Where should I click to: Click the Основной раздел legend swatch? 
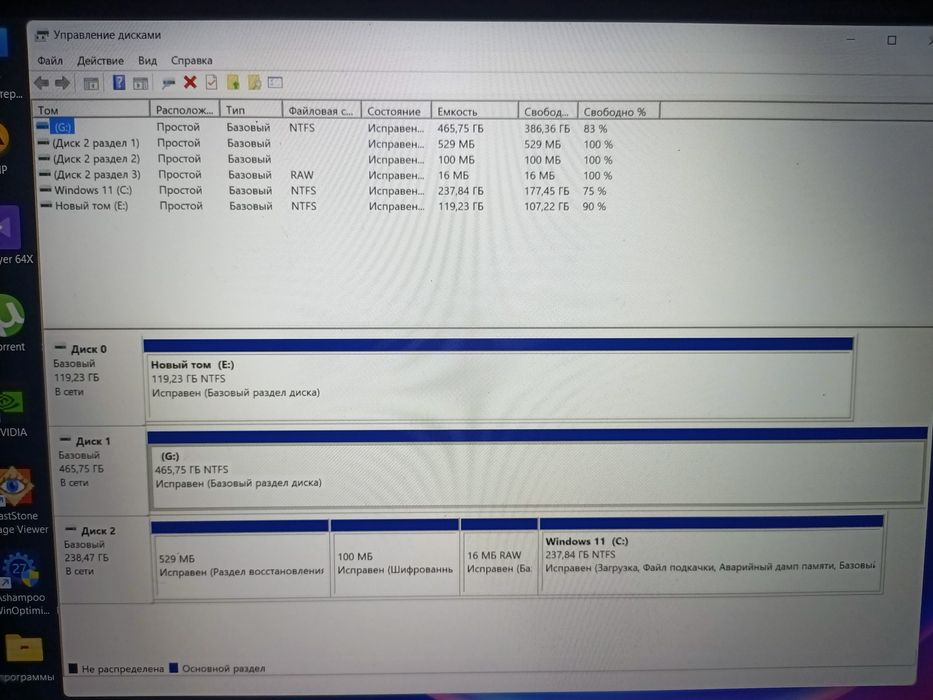pyautogui.click(x=174, y=668)
